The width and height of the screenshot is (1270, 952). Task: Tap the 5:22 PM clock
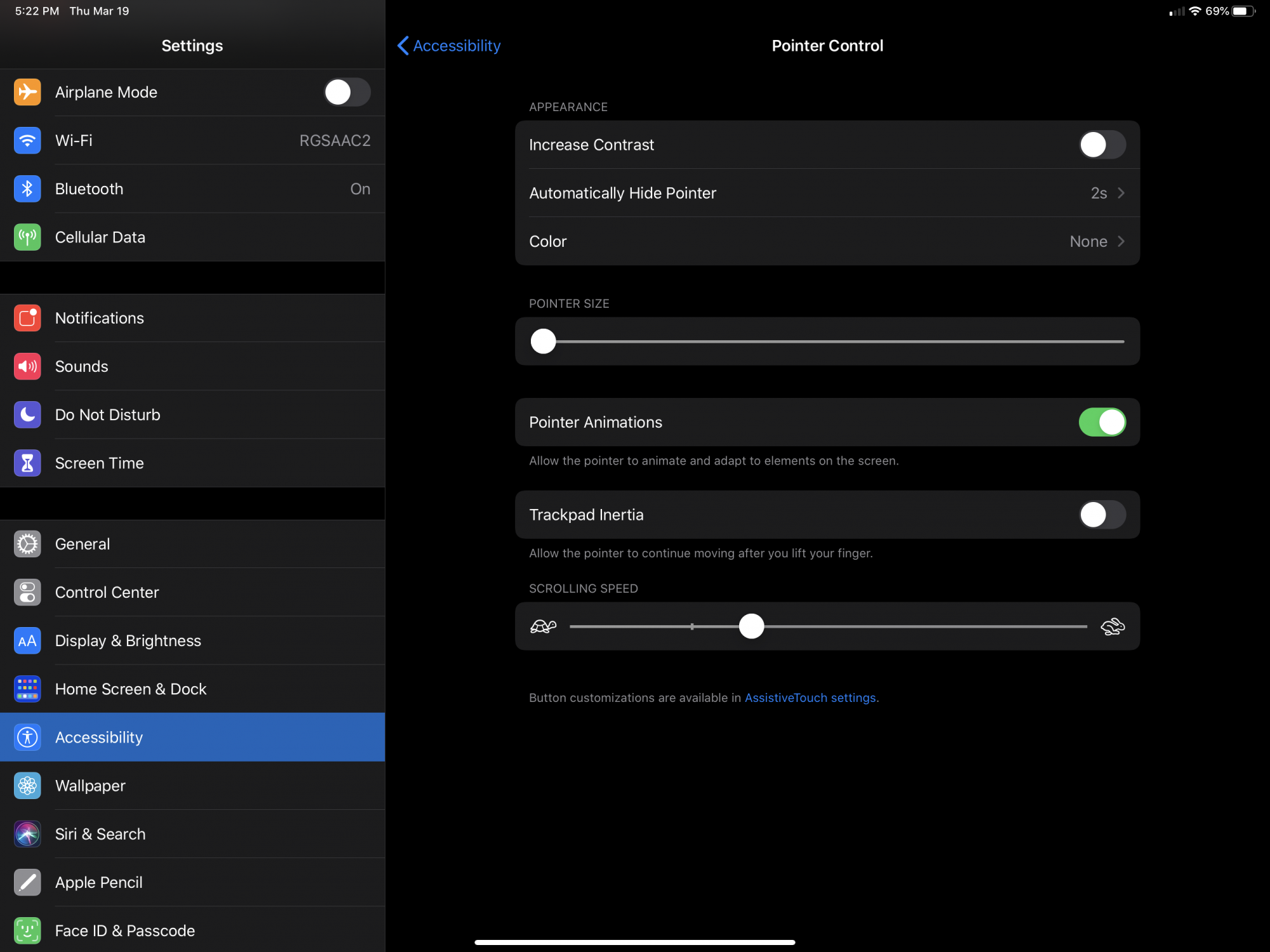pyautogui.click(x=37, y=11)
